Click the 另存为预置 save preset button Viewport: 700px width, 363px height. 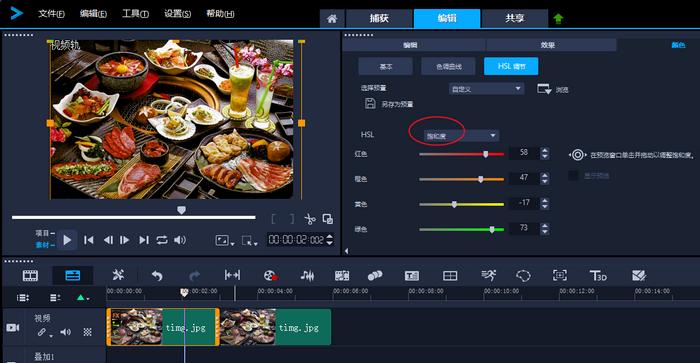tap(389, 104)
